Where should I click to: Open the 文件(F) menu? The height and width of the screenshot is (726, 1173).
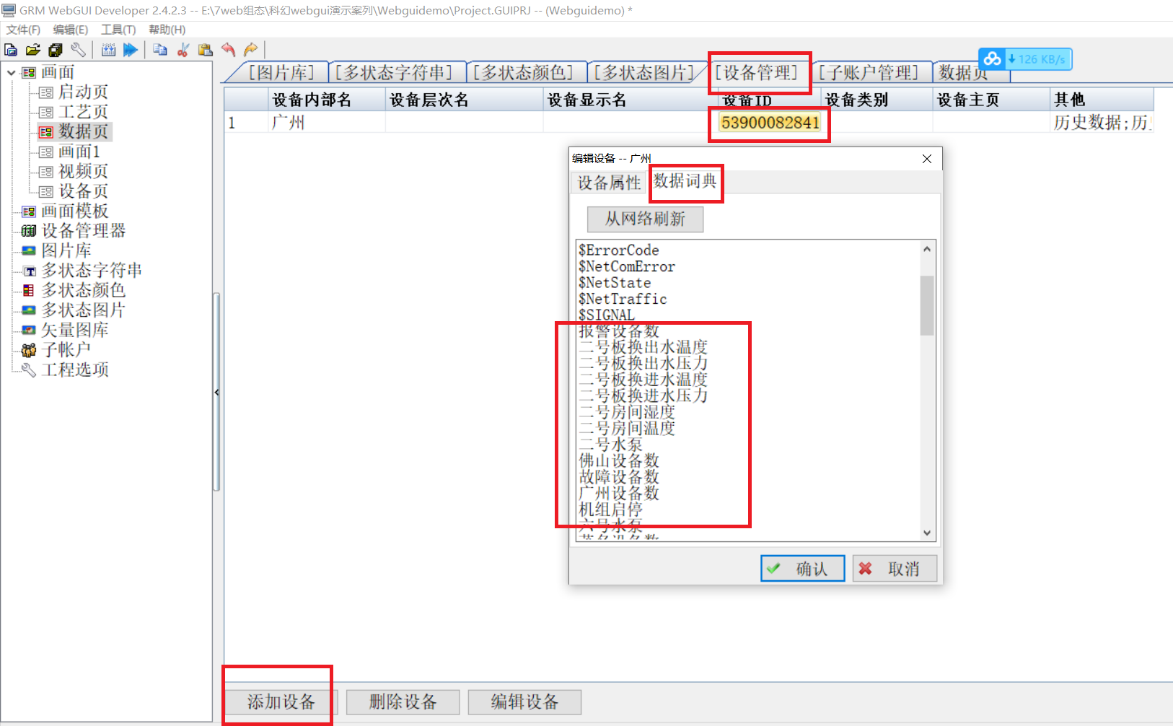(x=23, y=30)
